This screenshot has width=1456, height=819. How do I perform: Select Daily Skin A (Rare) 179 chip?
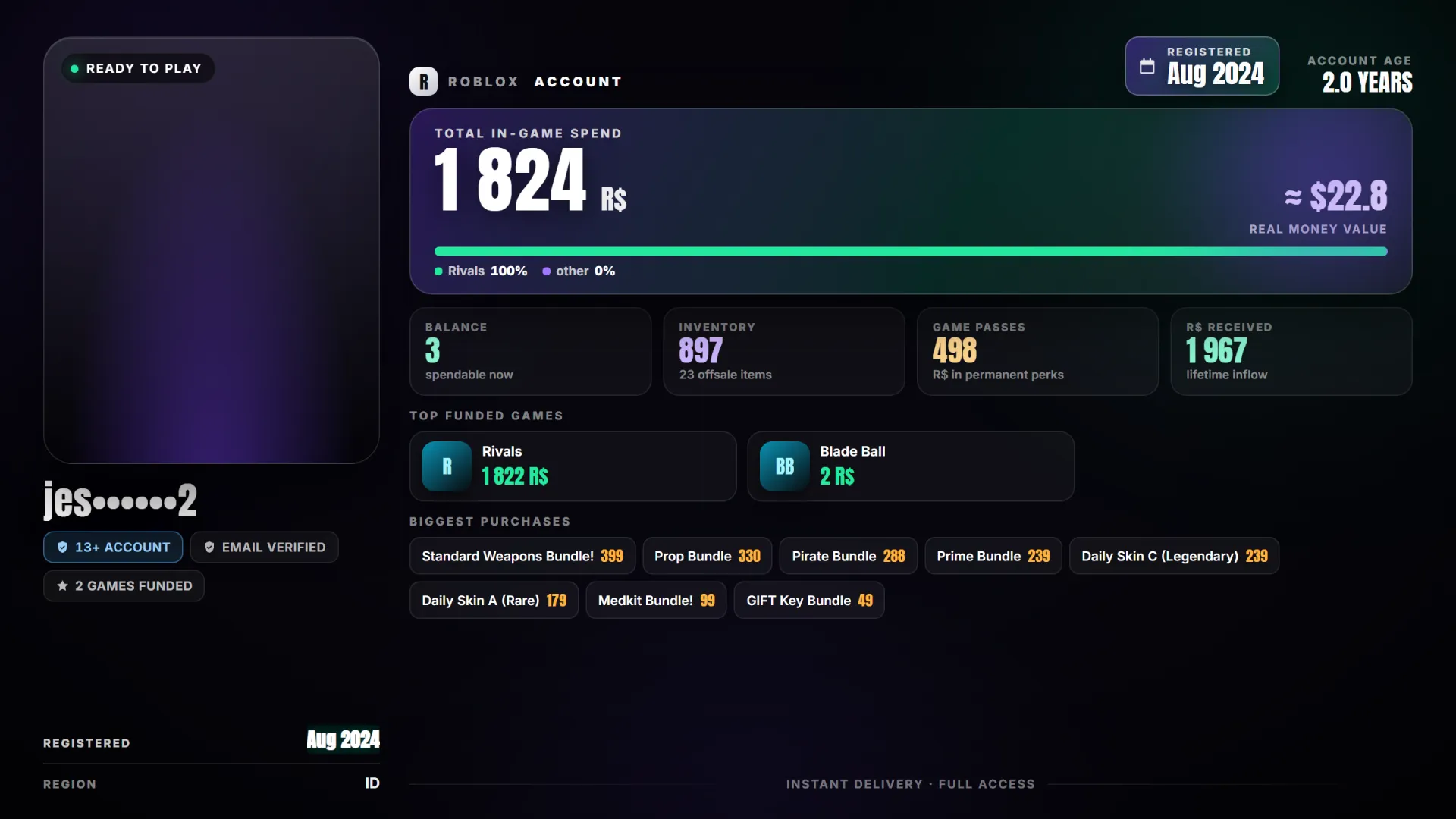coord(494,601)
